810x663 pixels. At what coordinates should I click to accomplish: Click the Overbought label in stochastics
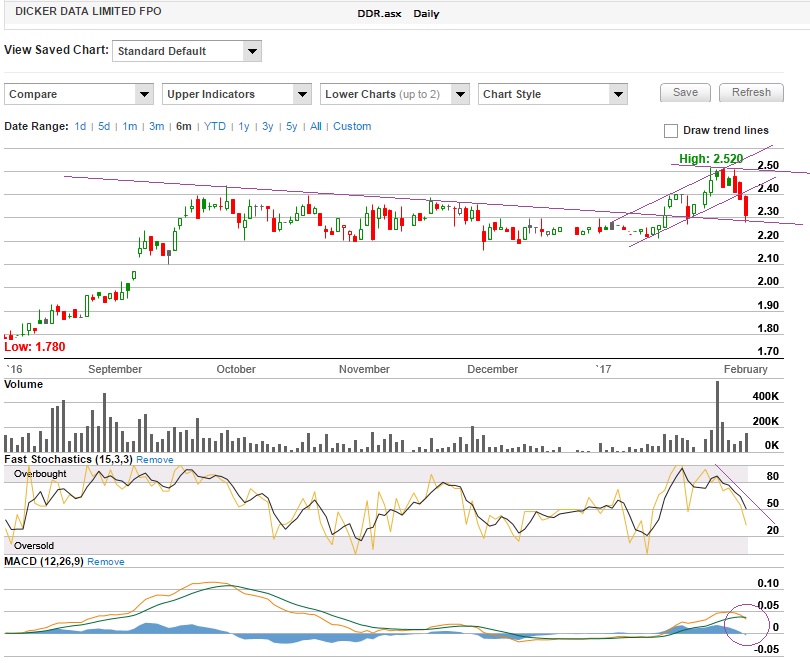click(x=40, y=474)
